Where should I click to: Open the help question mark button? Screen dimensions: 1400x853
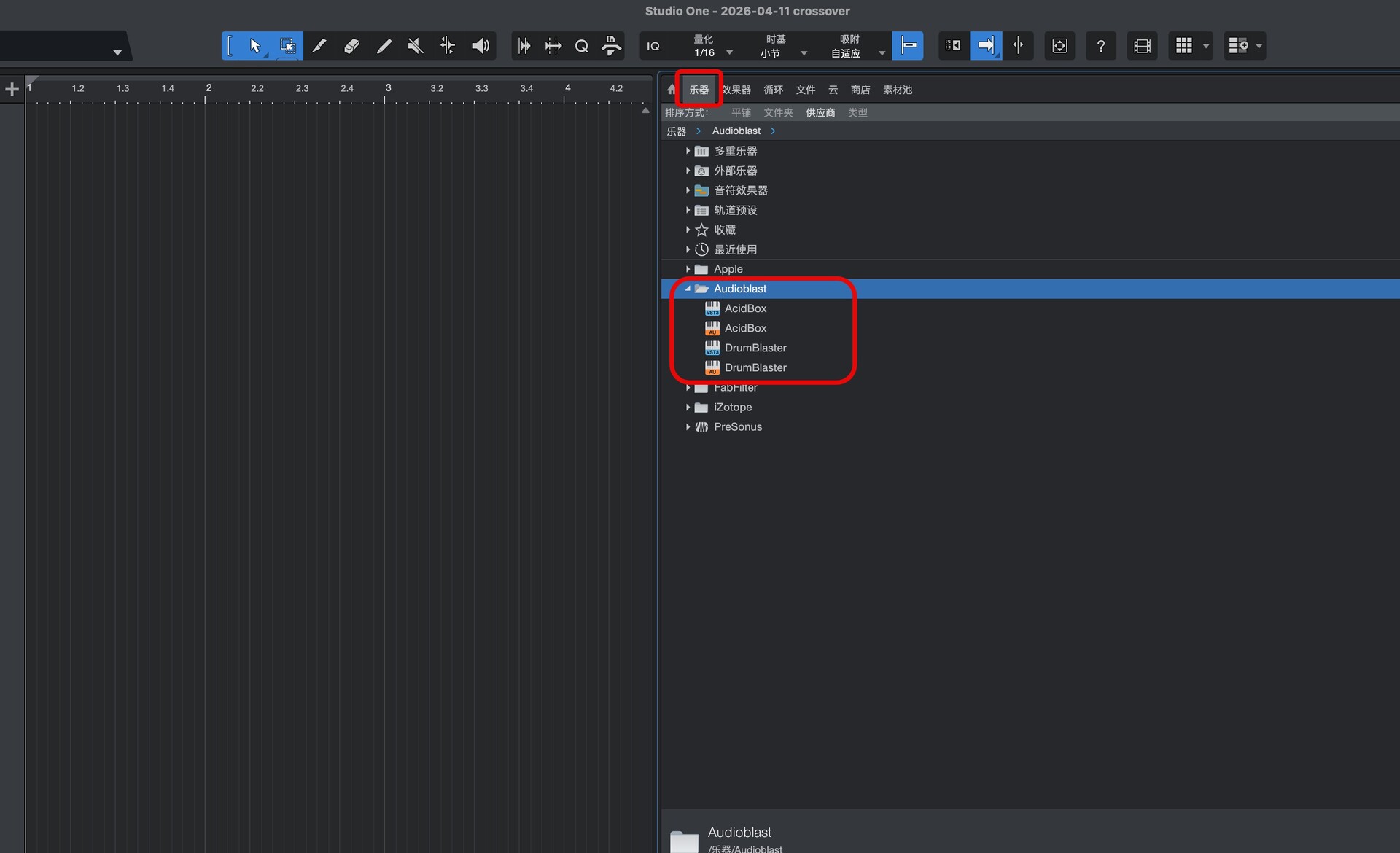point(1100,46)
